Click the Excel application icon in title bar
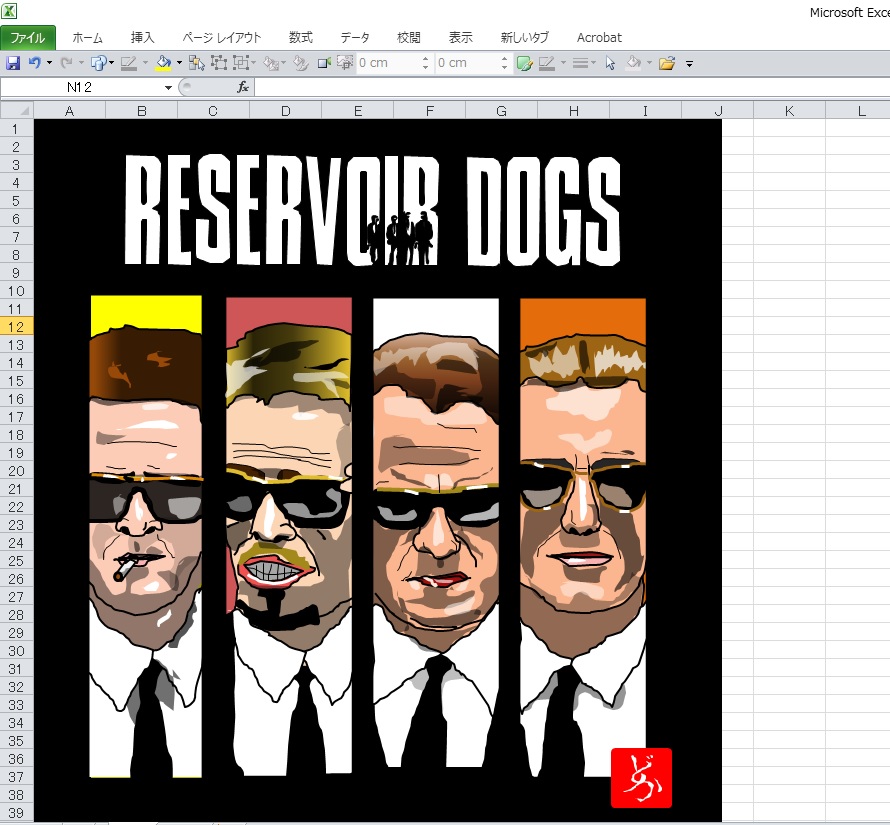Viewport: 890px width, 825px height. [x=10, y=10]
